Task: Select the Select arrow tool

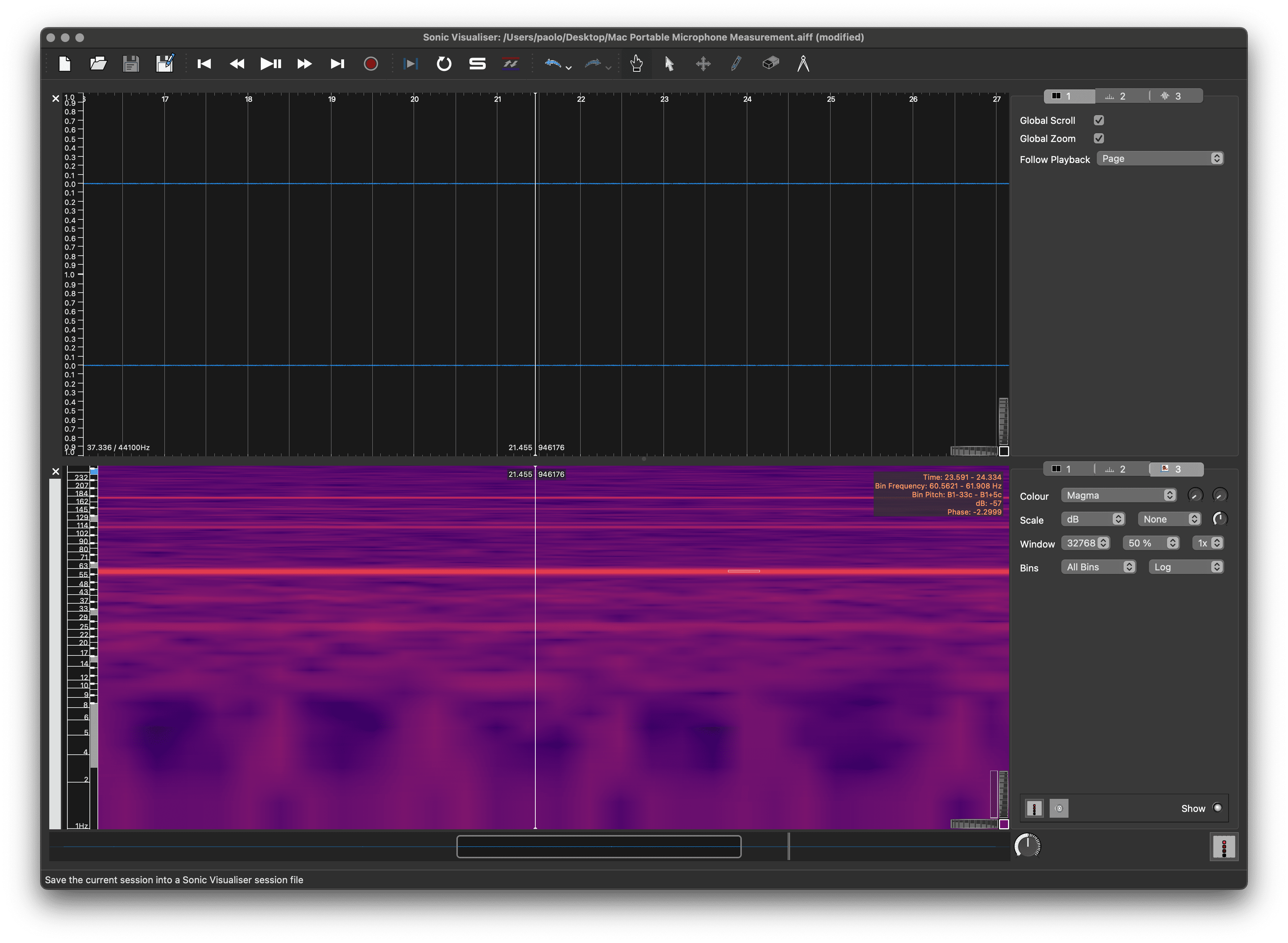Action: pos(670,63)
